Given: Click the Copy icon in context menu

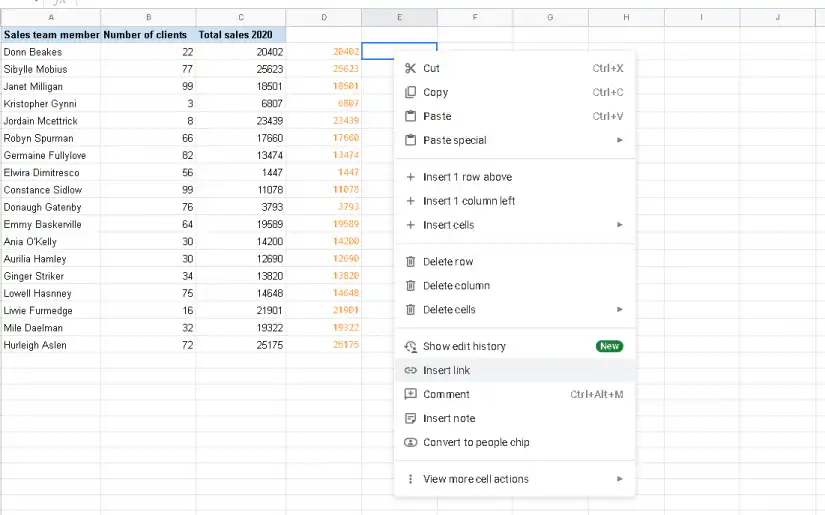Looking at the screenshot, I should point(410,92).
